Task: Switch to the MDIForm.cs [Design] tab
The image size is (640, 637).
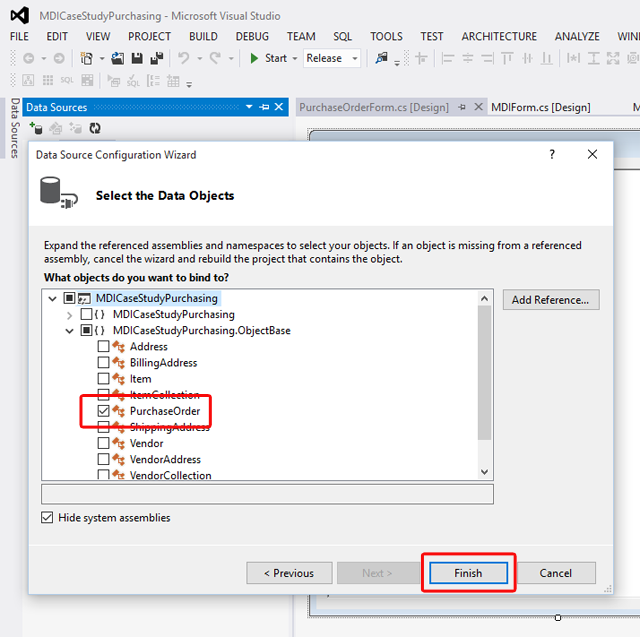Action: [x=540, y=107]
